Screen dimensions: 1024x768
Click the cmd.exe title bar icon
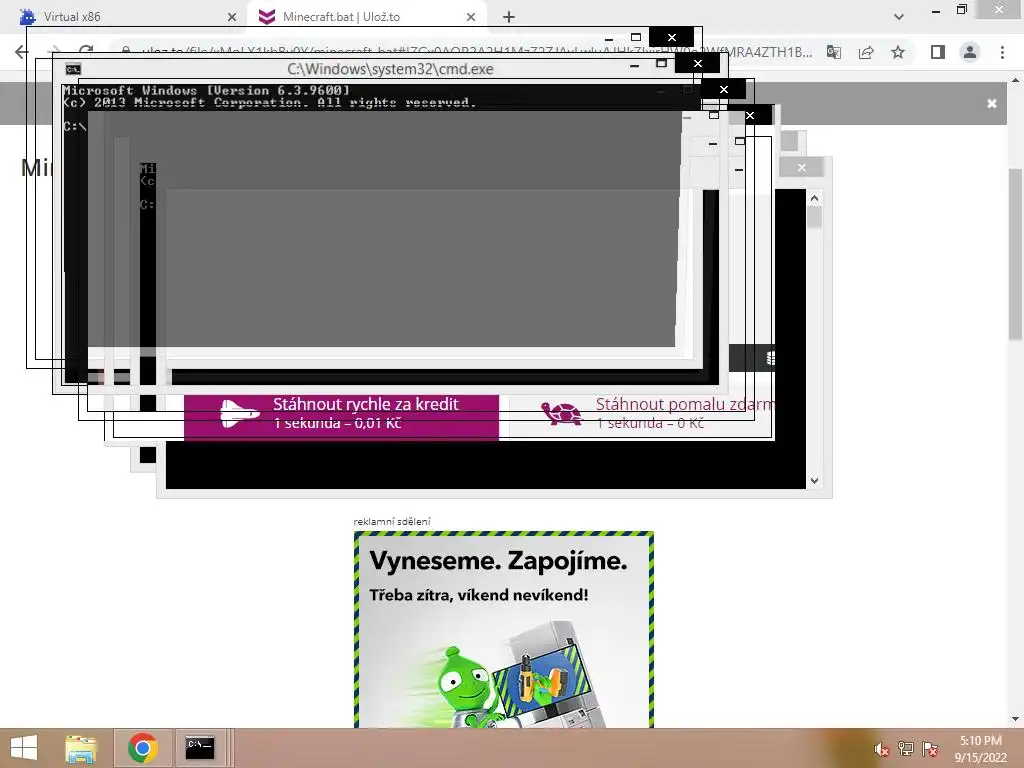click(73, 69)
